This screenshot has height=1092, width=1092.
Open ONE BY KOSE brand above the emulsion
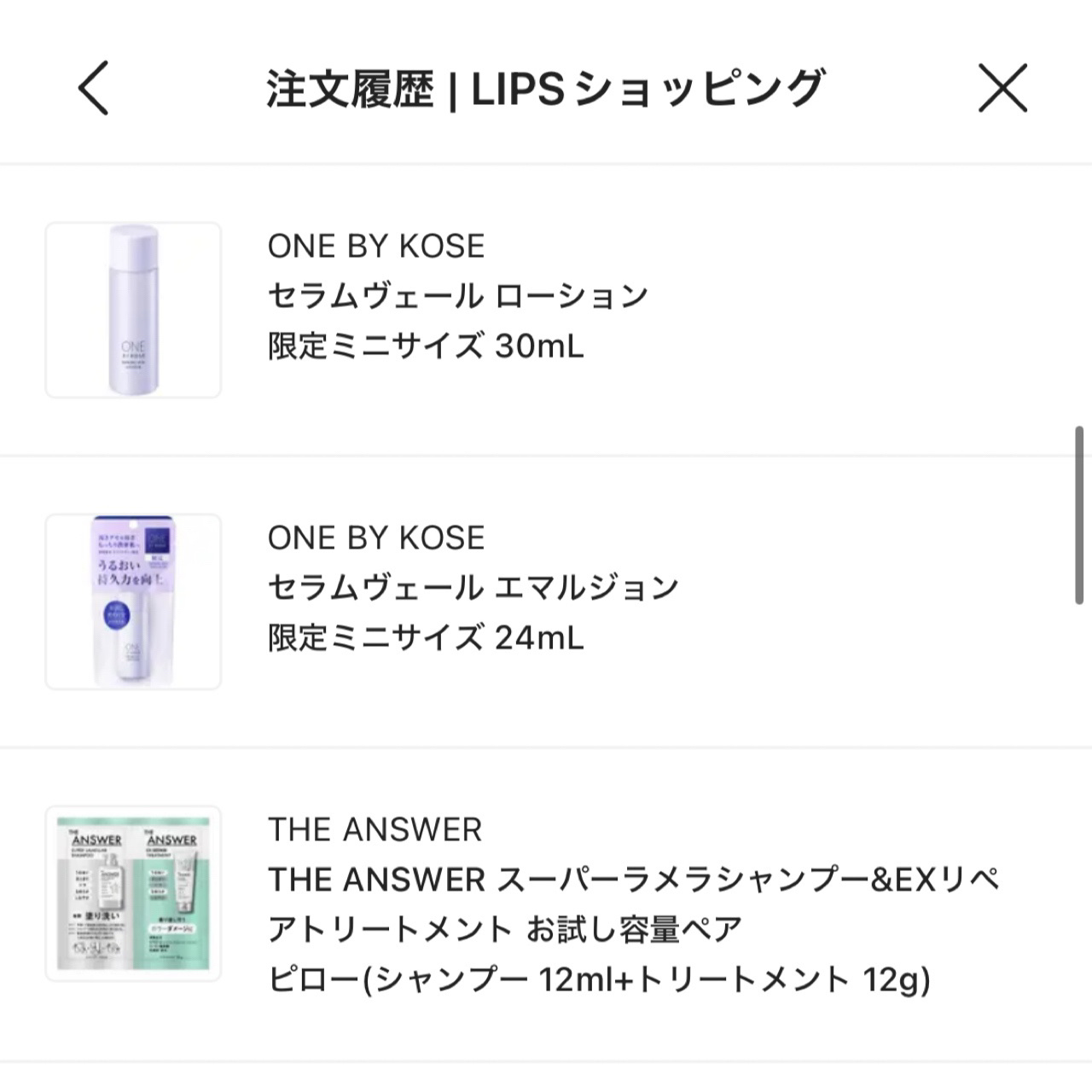(376, 538)
